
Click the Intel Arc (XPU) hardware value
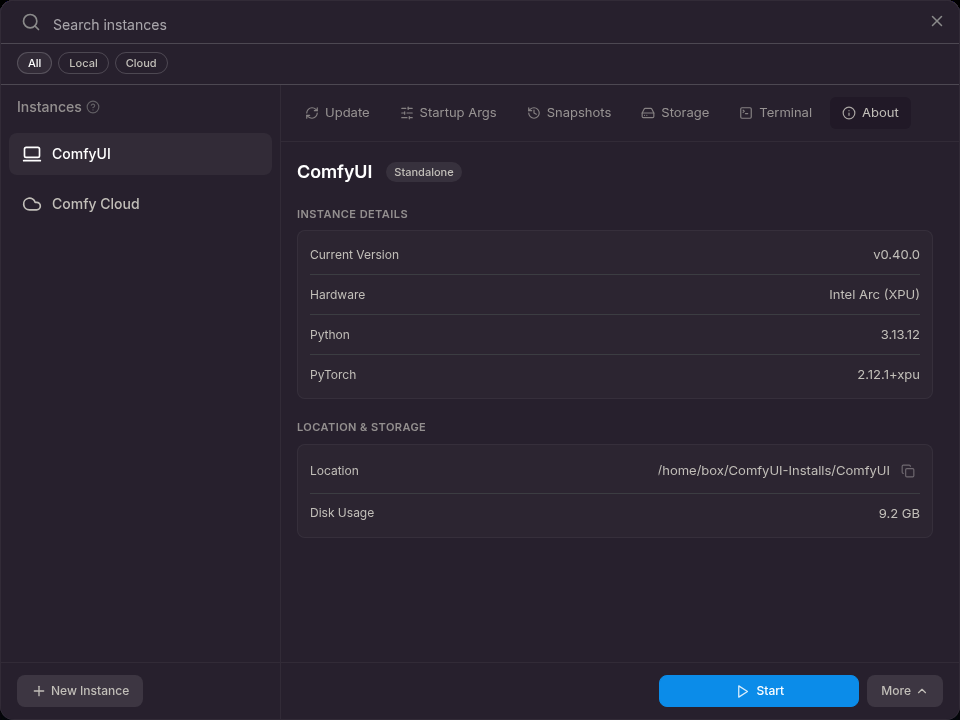point(874,294)
